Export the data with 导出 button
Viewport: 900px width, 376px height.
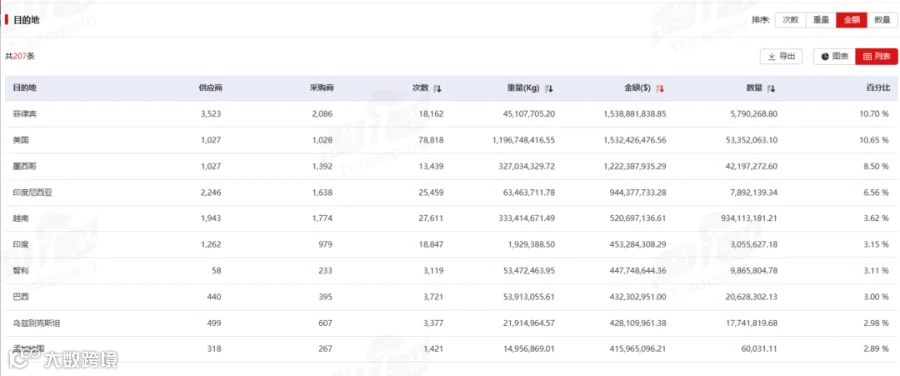click(781, 56)
